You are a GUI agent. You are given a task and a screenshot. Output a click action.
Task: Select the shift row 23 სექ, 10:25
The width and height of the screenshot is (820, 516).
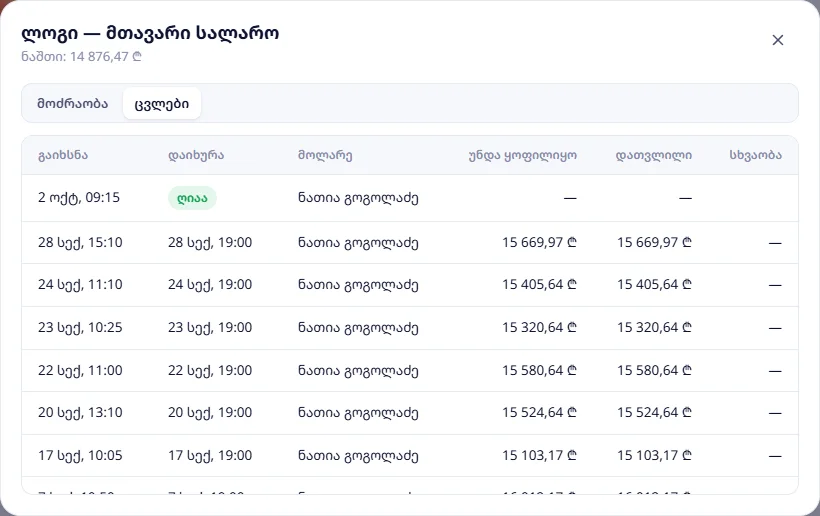(x=410, y=328)
